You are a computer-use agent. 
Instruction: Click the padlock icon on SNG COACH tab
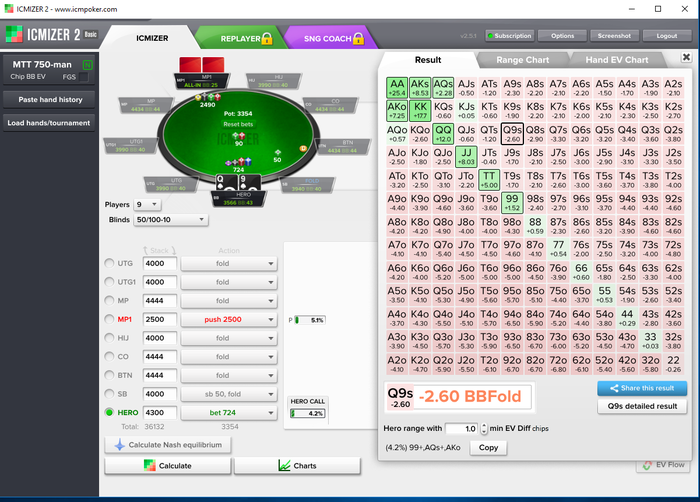click(358, 38)
